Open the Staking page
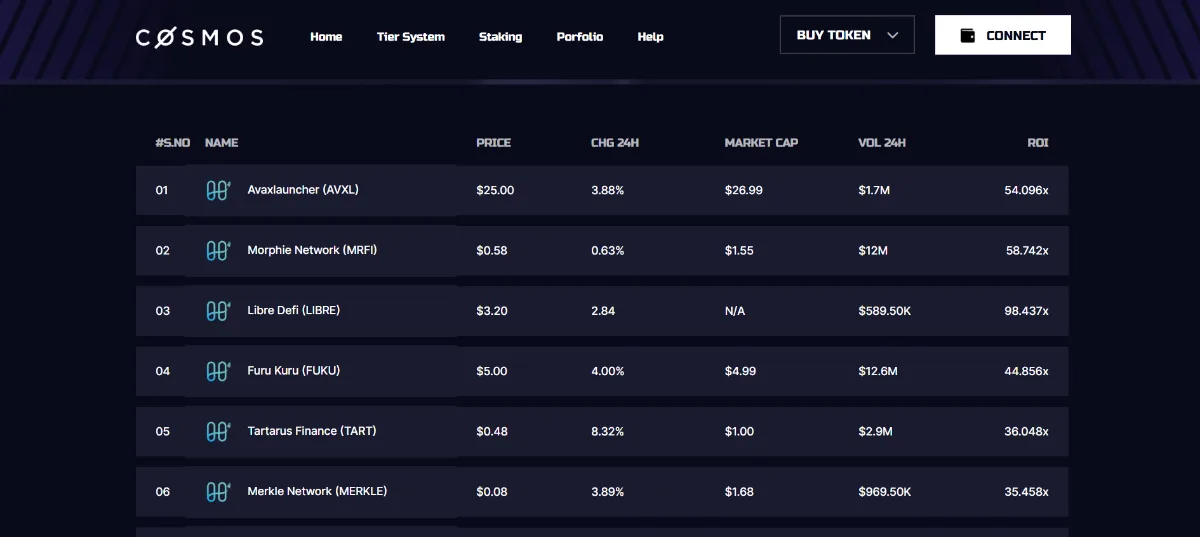This screenshot has height=537, width=1200. [500, 37]
